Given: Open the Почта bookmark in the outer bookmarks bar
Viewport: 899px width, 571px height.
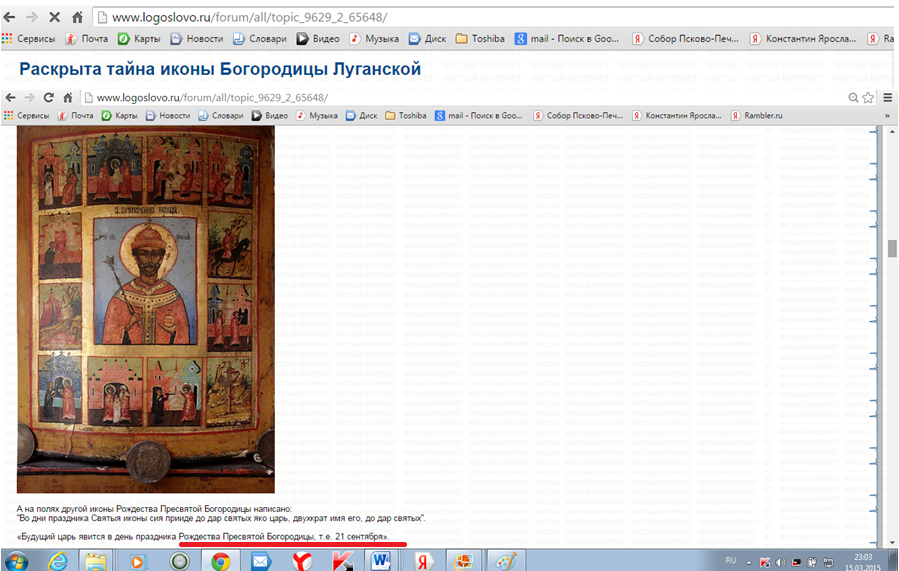Looking at the screenshot, I should point(87,39).
